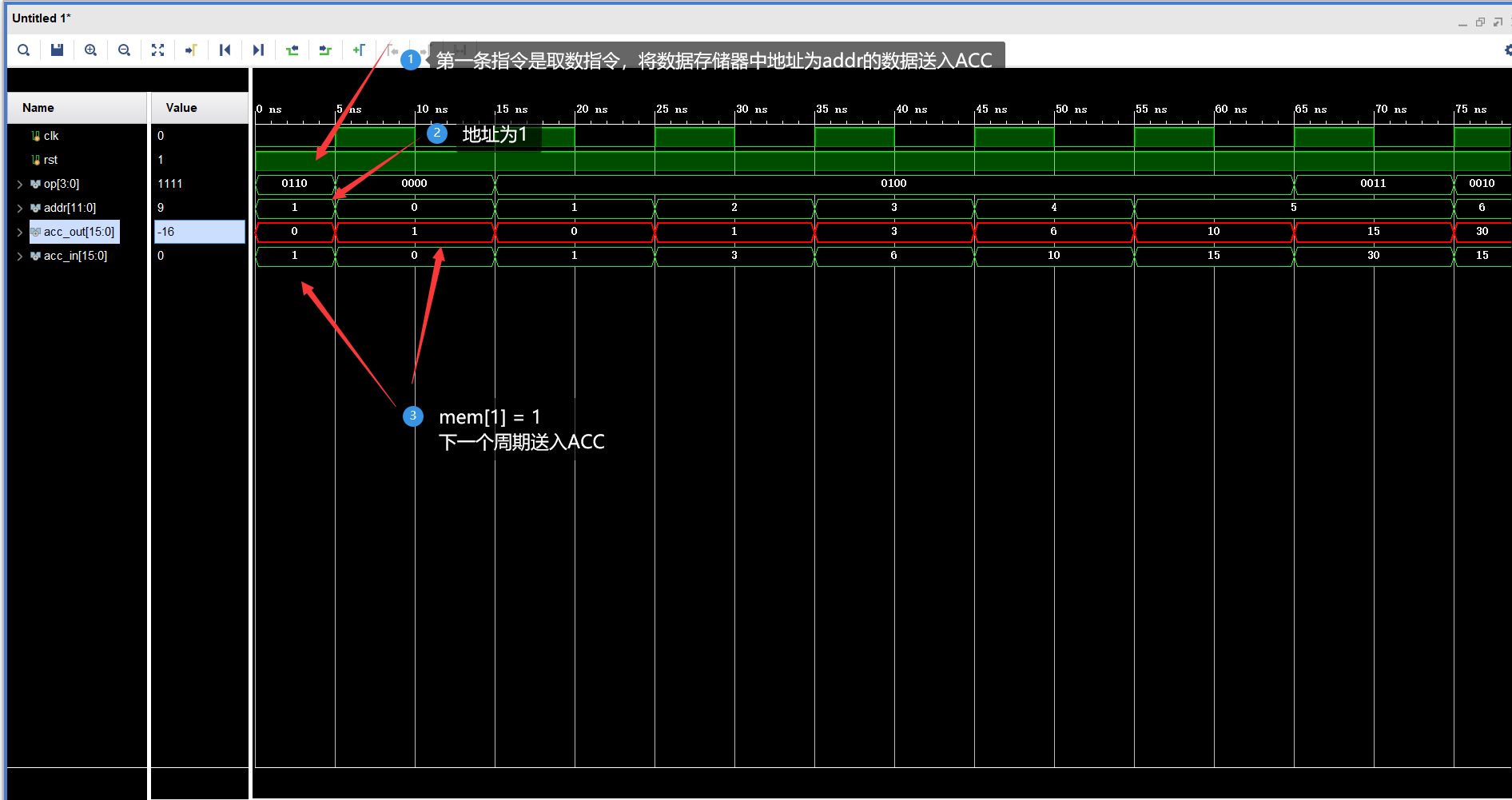This screenshot has width=1512, height=800.
Task: Select the rst signal
Action: pyautogui.click(x=50, y=160)
